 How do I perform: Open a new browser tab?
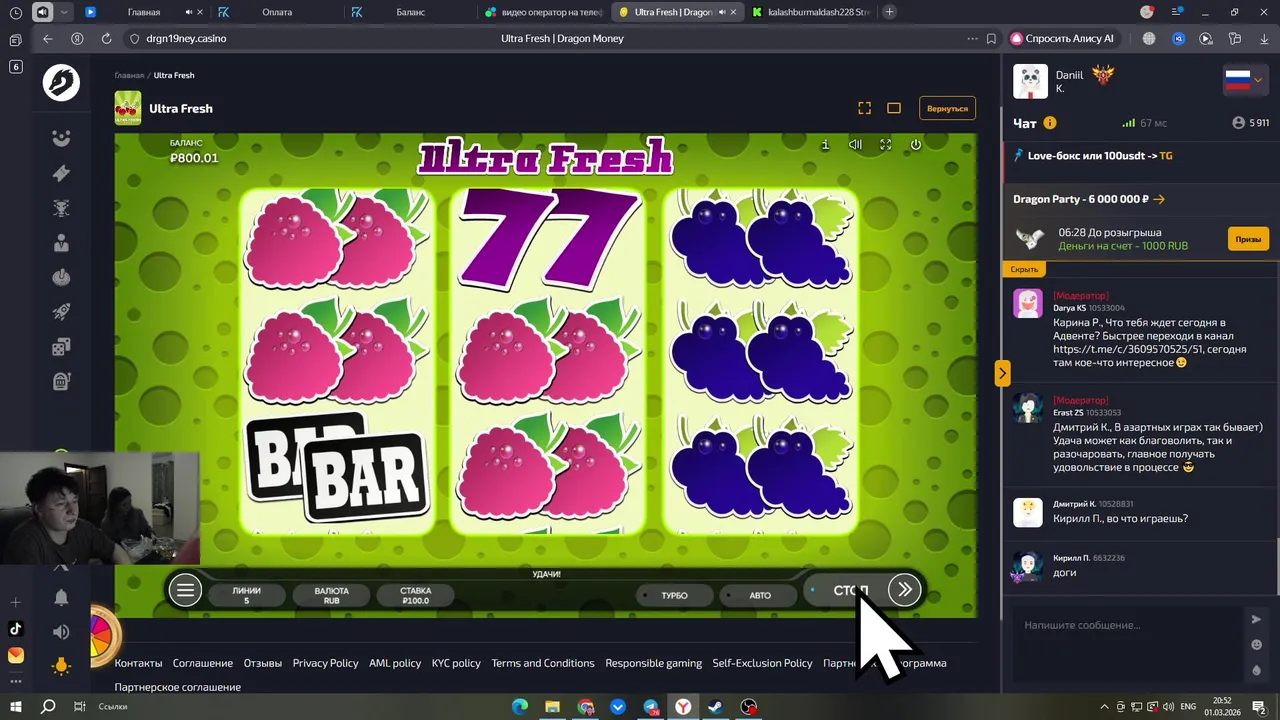pos(889,12)
